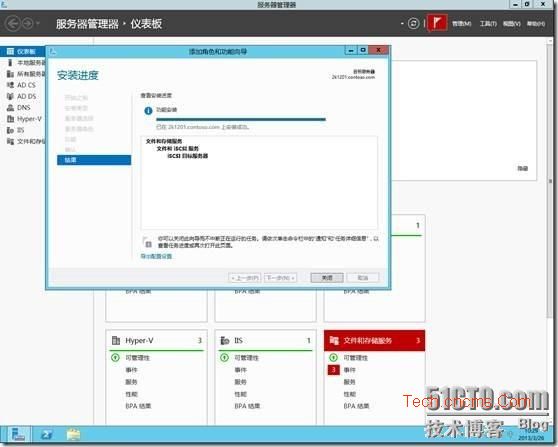The image size is (558, 447).
Task: Click the count 1 in IIS tile header
Action: coord(309,341)
